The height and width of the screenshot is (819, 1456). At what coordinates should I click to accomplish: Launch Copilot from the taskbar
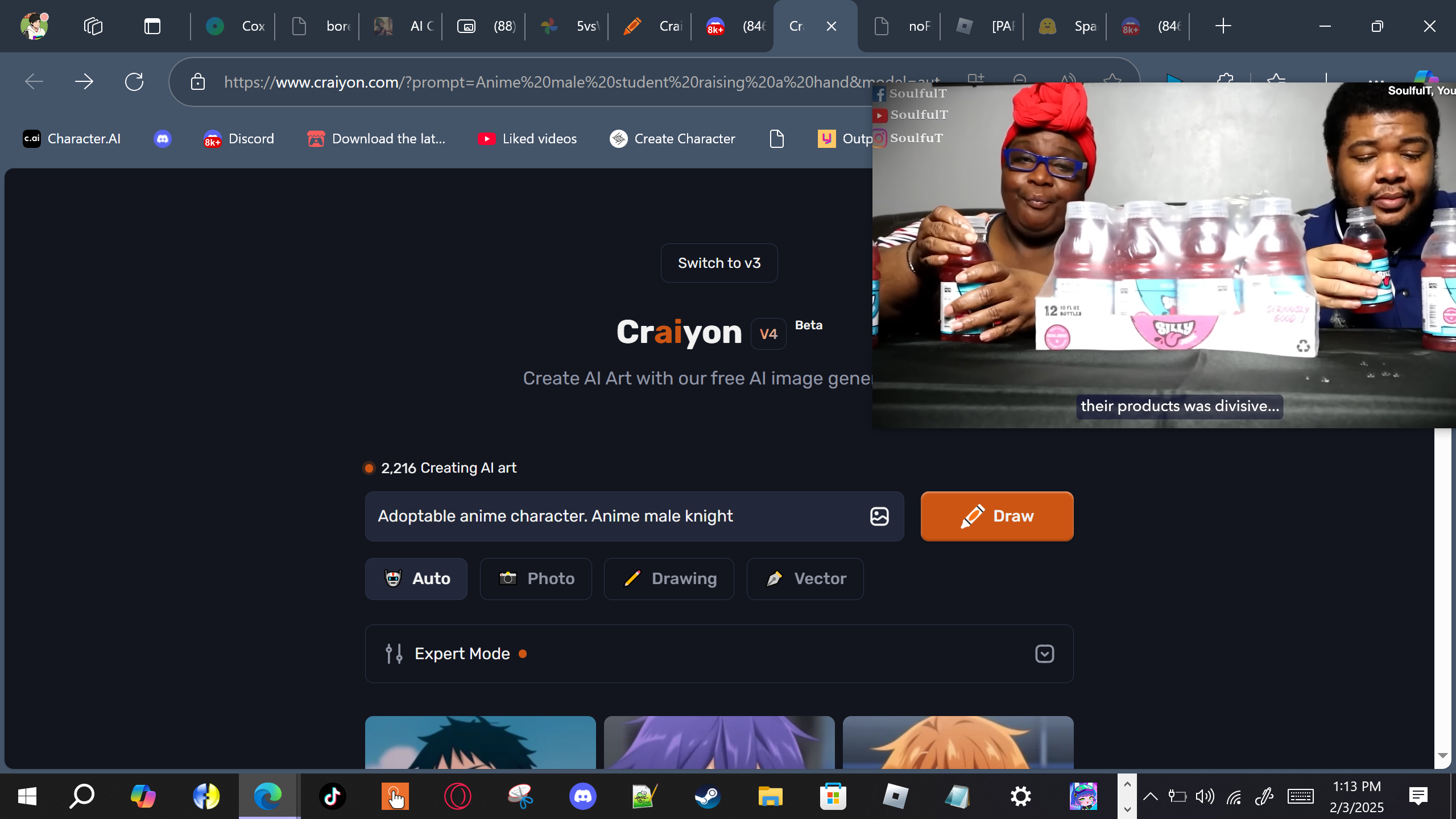(143, 796)
